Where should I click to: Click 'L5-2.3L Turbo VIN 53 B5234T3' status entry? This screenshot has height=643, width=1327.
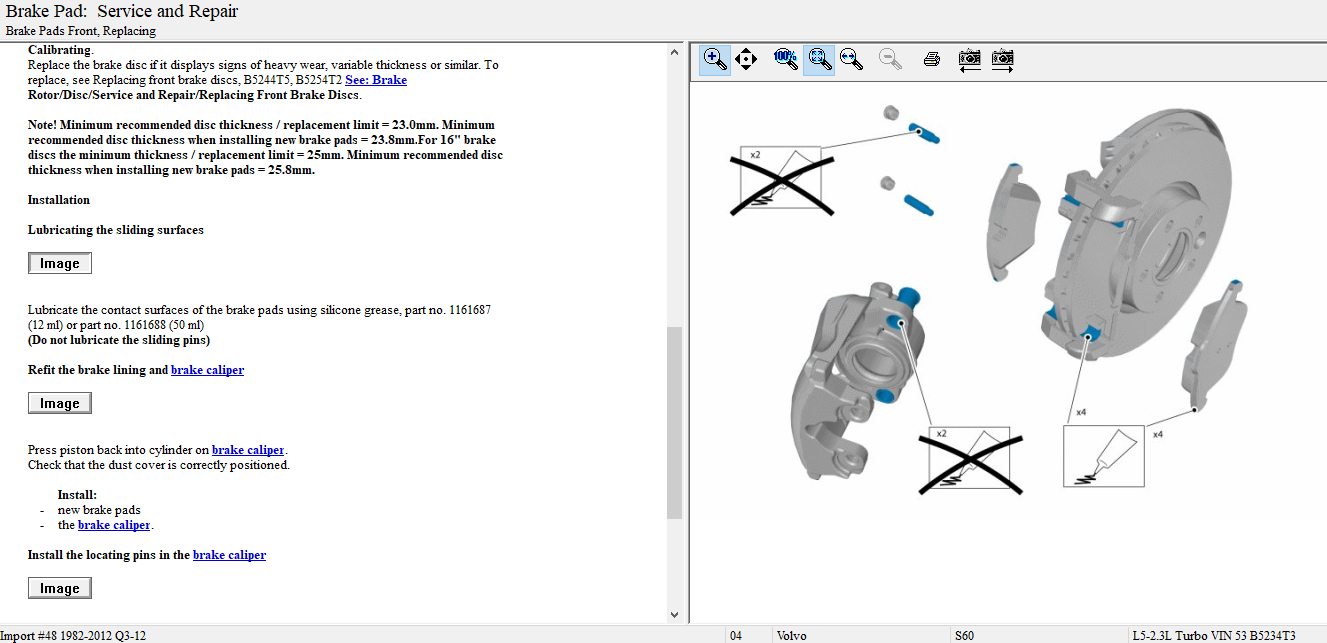tap(1214, 635)
